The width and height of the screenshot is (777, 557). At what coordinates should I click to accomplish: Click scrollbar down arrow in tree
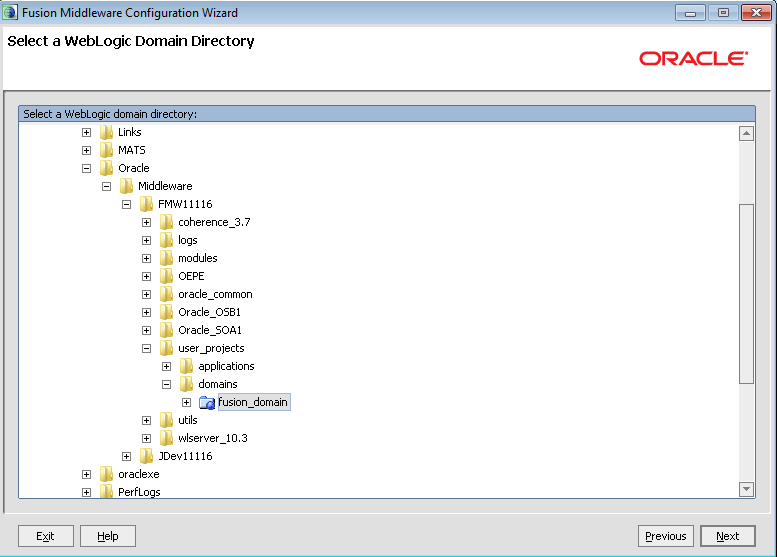pos(746,489)
